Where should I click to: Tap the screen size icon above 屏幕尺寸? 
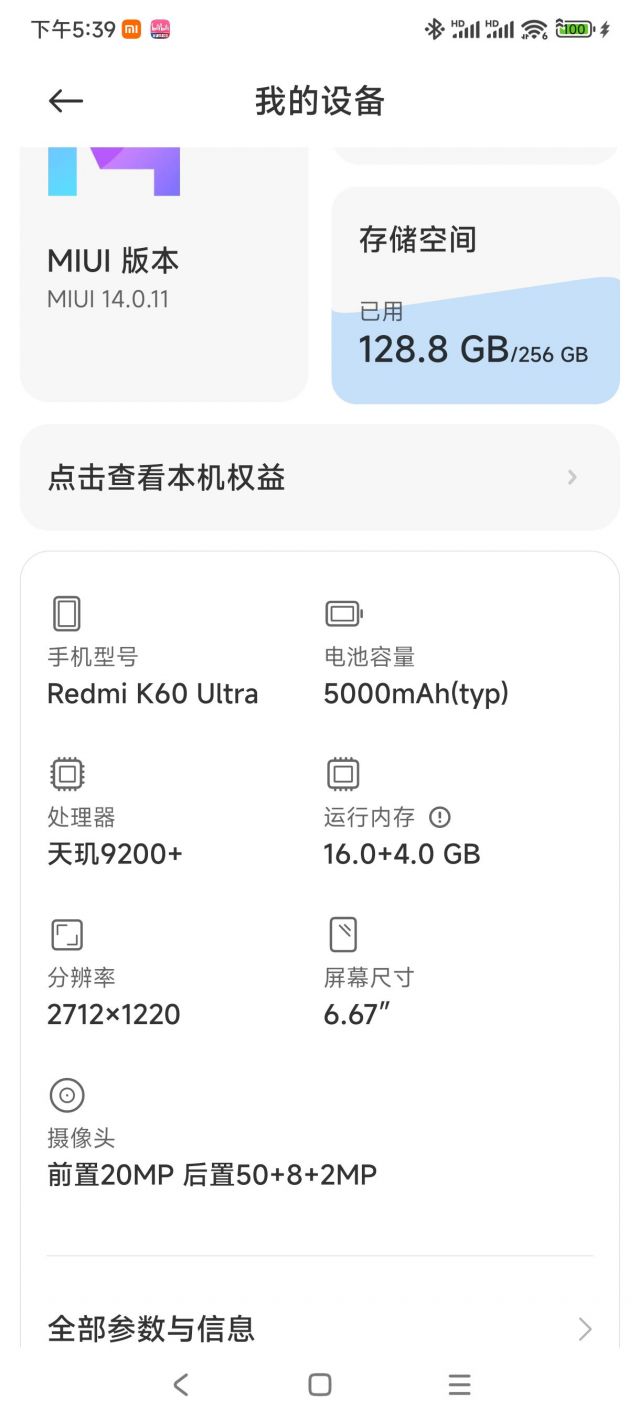pos(341,934)
